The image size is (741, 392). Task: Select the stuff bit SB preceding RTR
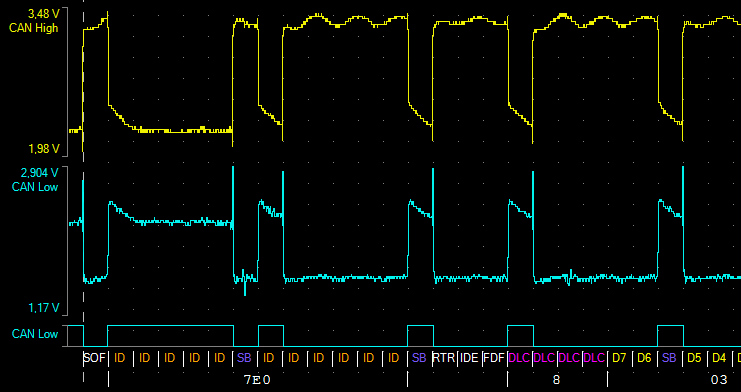coord(419,358)
